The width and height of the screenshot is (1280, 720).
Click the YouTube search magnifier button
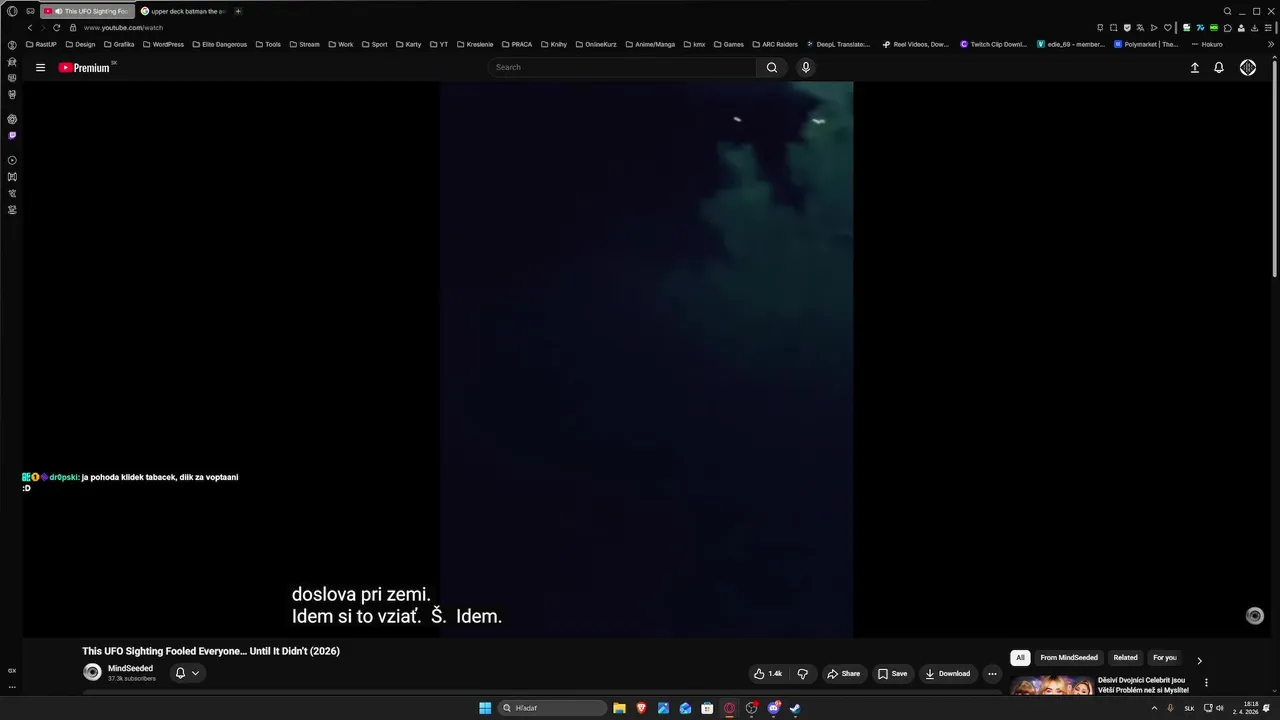[x=771, y=67]
